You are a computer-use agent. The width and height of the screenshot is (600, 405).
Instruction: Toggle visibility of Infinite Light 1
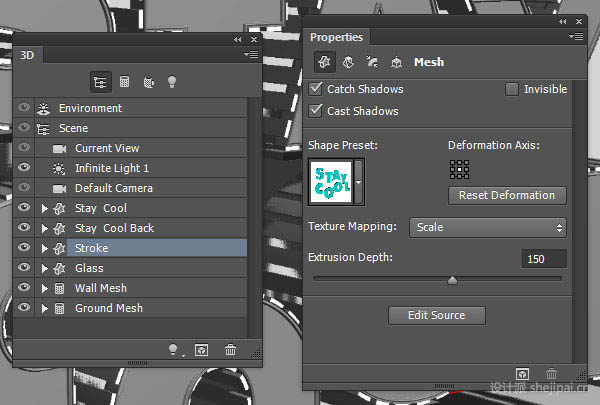(24, 167)
